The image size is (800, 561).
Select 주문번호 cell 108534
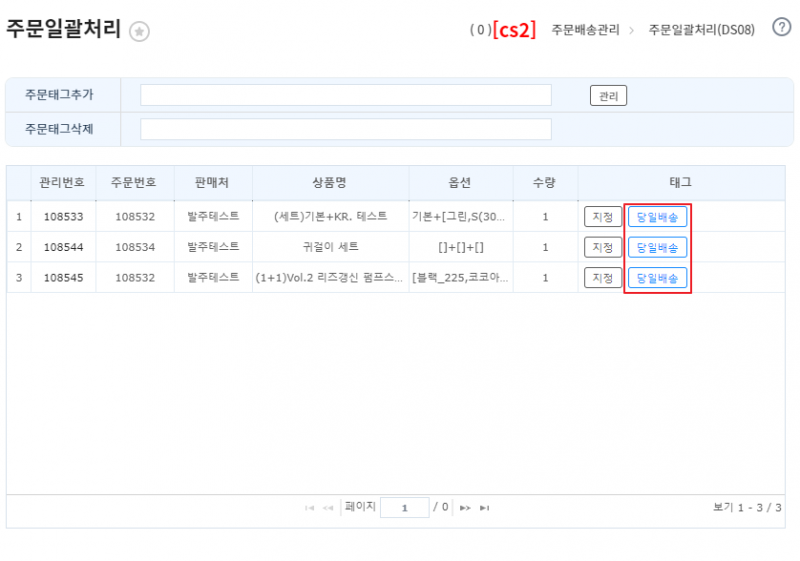(x=135, y=247)
